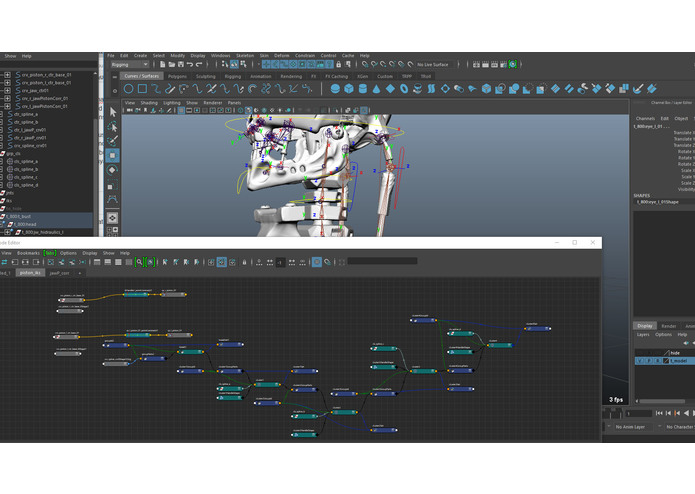Click the camera select icon in viewport toolbar

tap(130, 110)
